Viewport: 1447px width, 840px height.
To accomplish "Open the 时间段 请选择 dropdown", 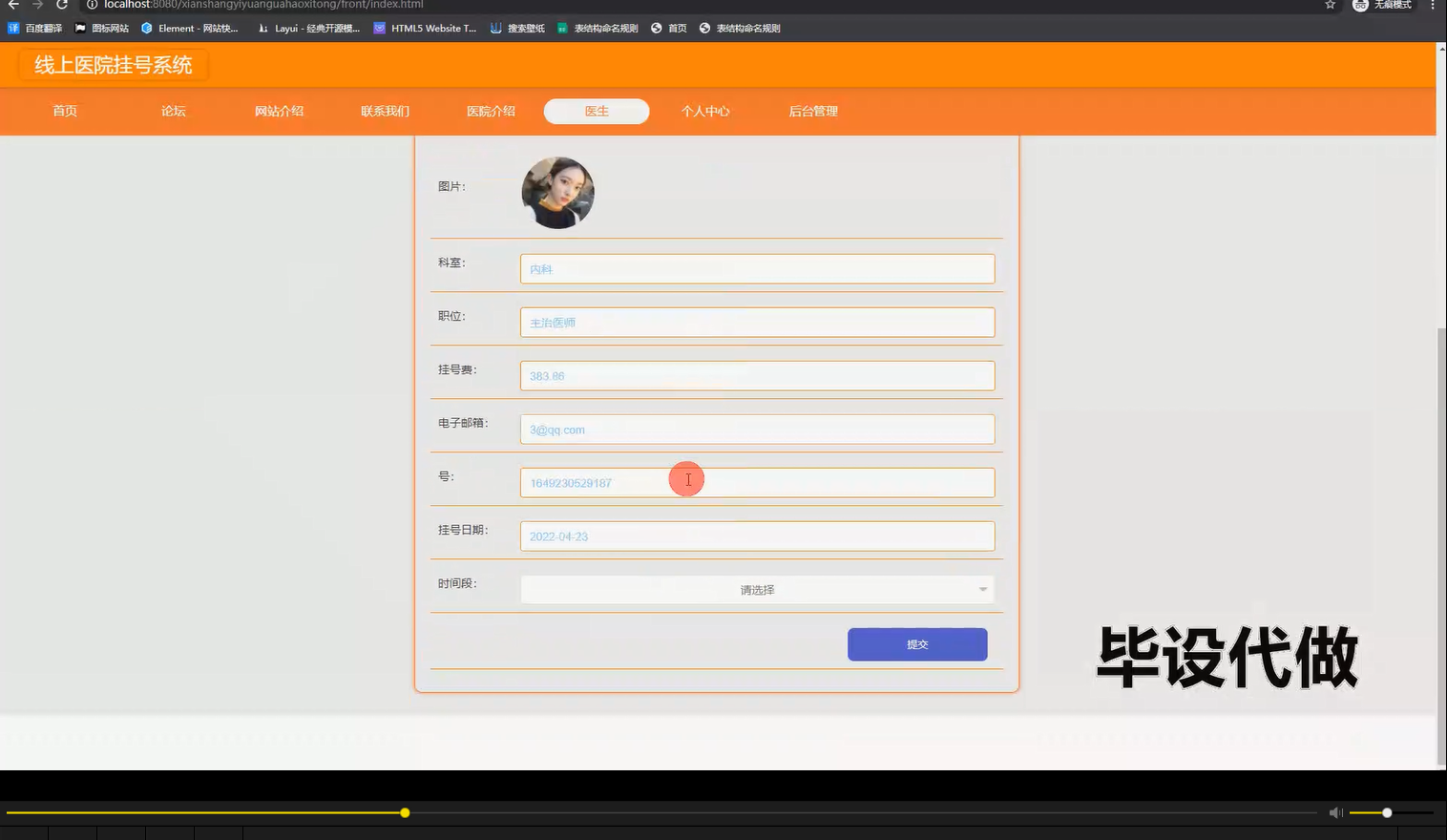I will [x=757, y=589].
